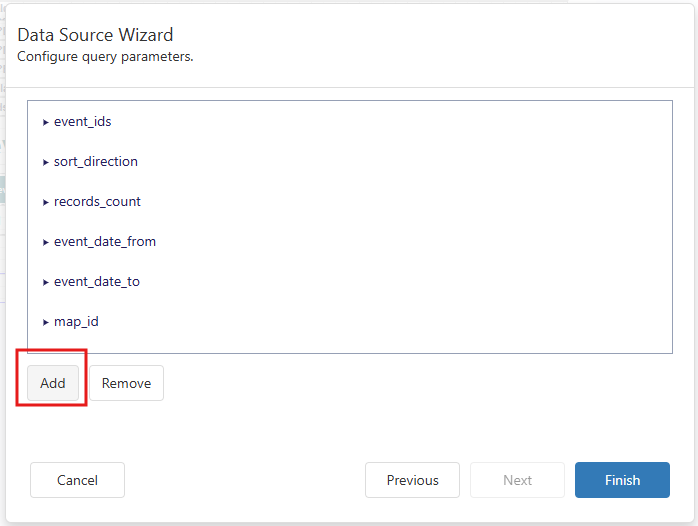Expand the map_id parameter arrow
Screen dimensions: 698x526
[x=46, y=322]
